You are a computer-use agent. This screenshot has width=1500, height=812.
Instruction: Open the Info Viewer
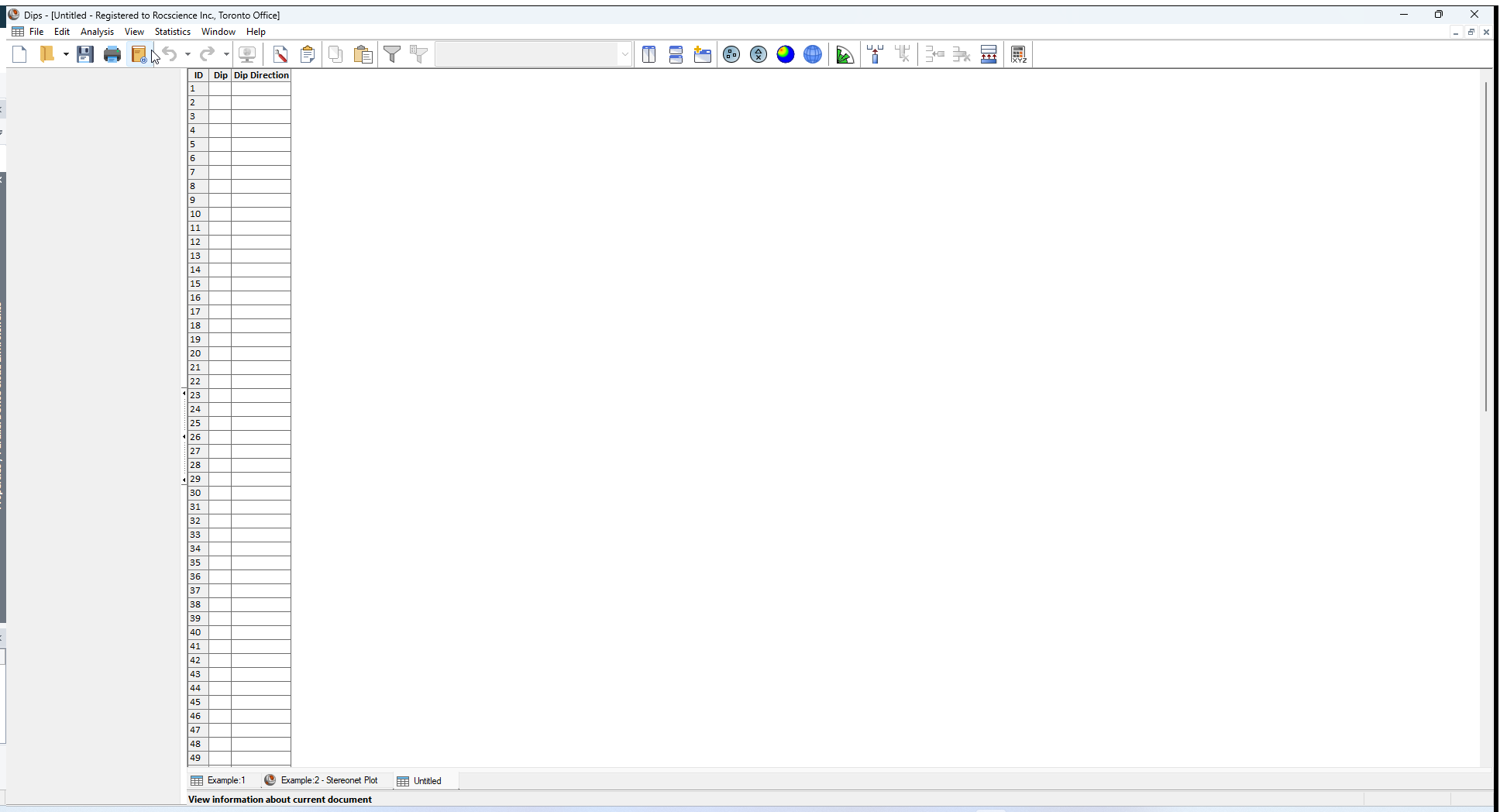[139, 54]
